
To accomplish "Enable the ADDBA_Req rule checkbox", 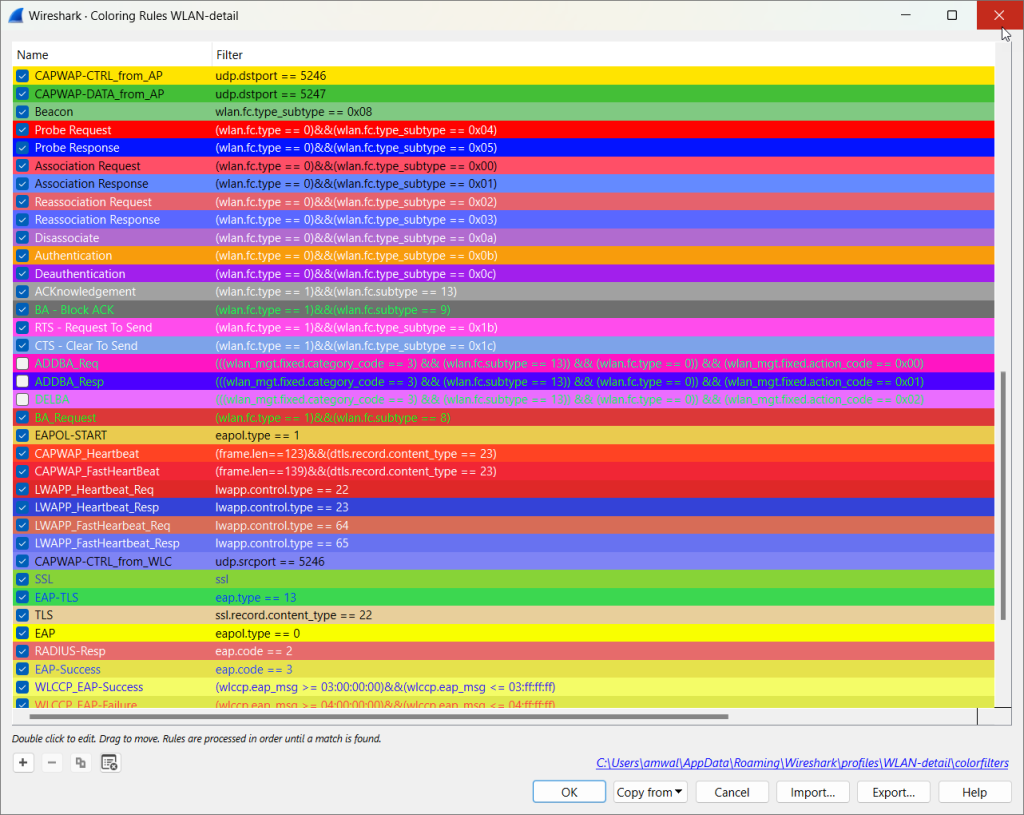I will [x=23, y=364].
